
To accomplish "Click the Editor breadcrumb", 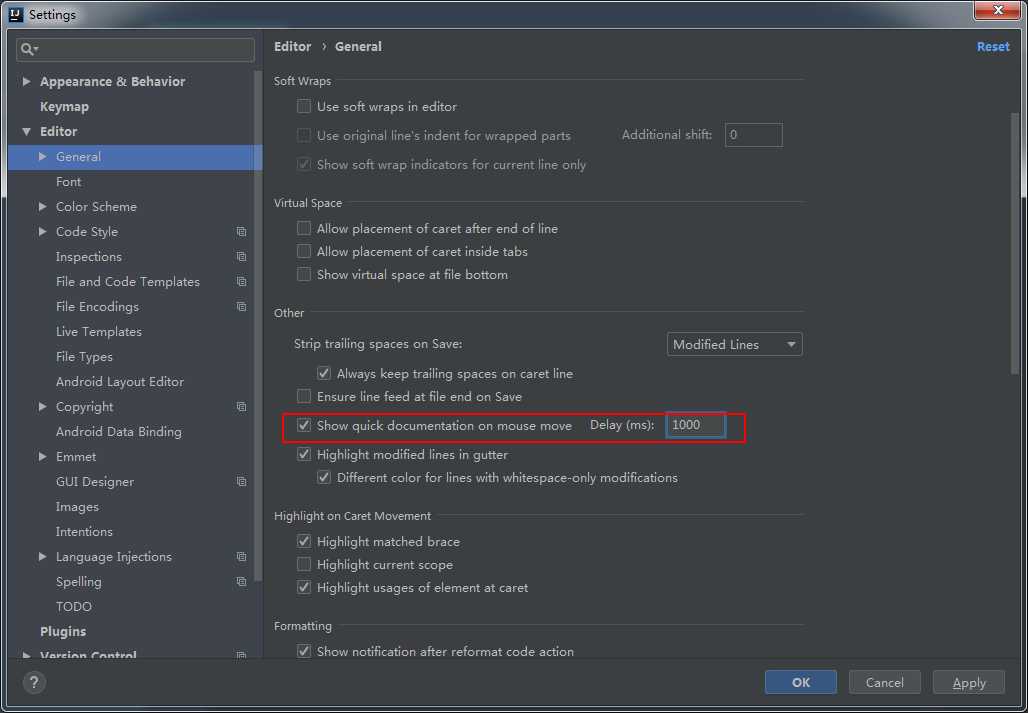I will (292, 47).
